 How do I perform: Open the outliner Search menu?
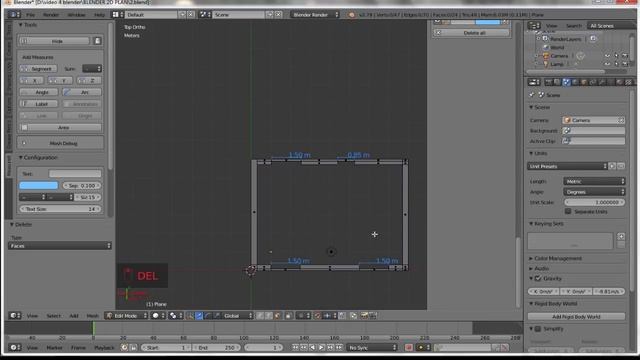[x=573, y=26]
